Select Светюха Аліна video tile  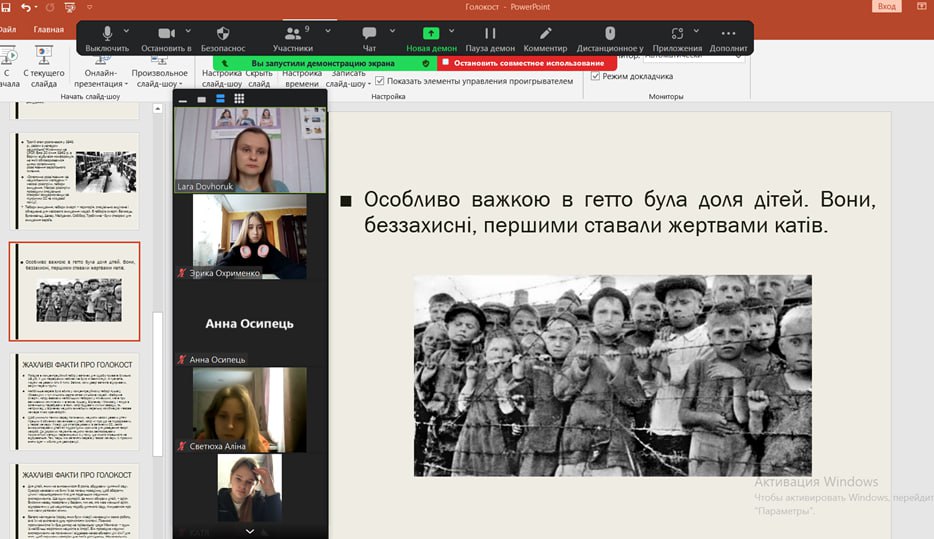click(x=250, y=410)
